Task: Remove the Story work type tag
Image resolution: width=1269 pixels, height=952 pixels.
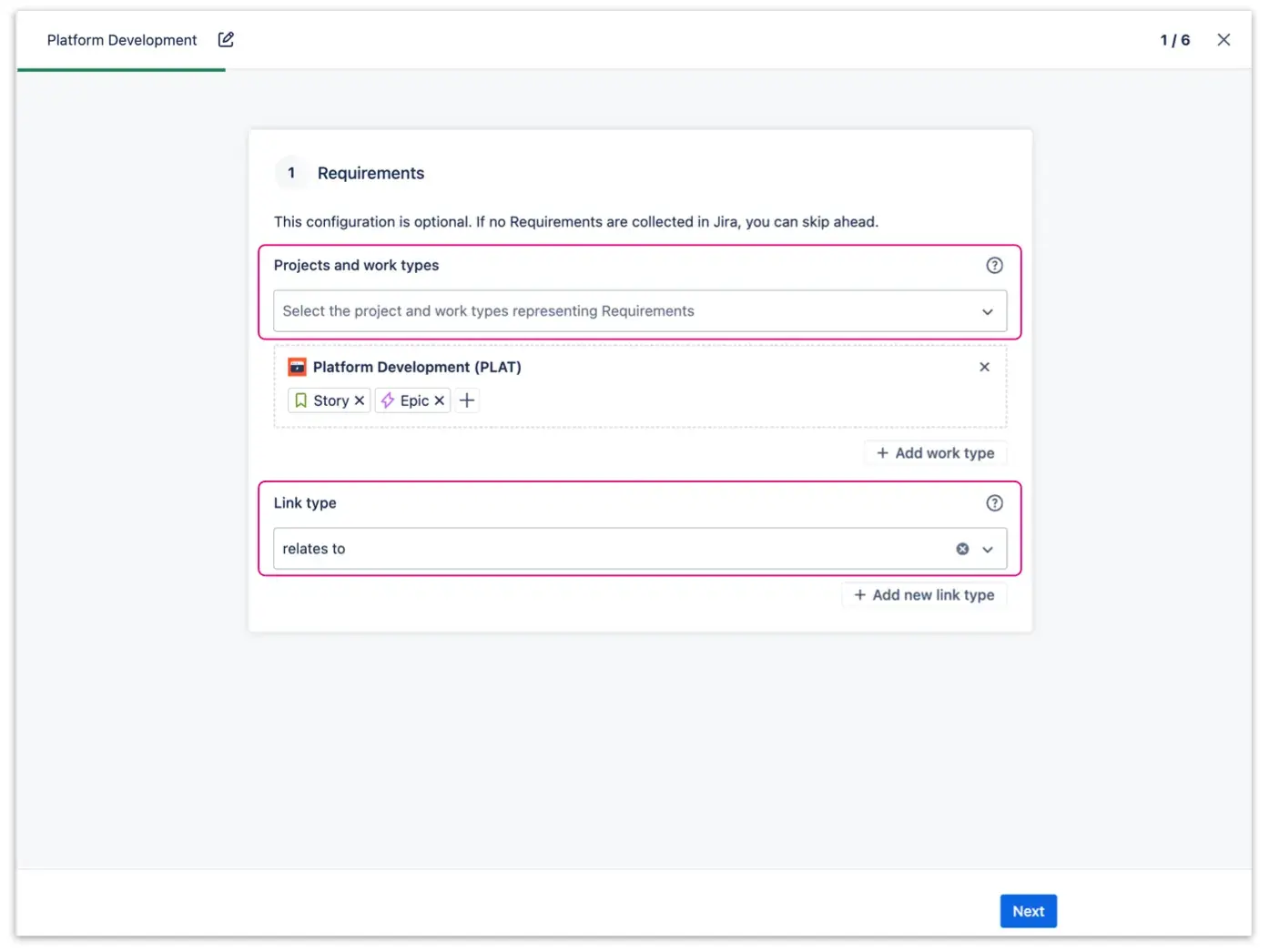Action: [x=359, y=400]
